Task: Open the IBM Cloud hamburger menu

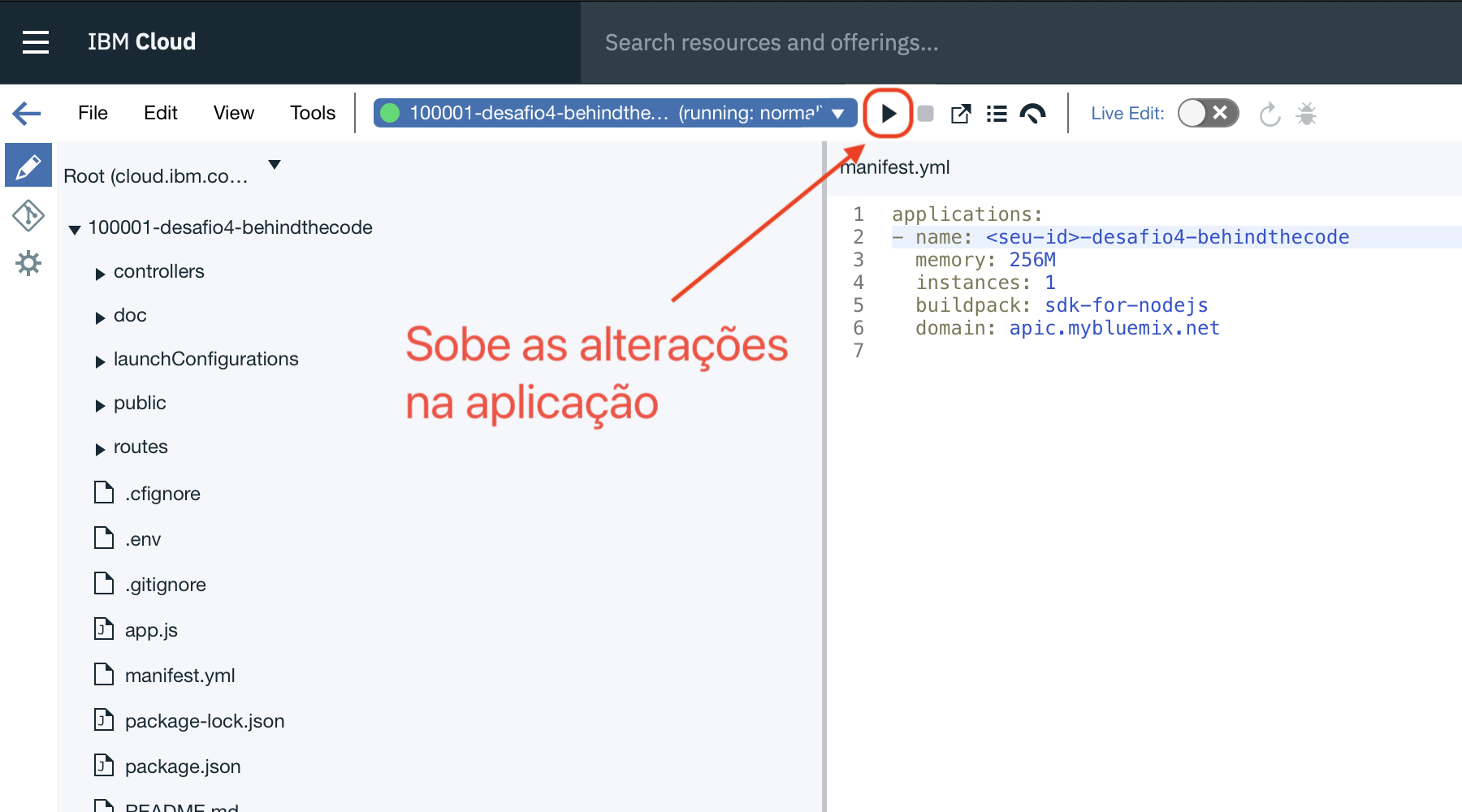Action: [36, 42]
